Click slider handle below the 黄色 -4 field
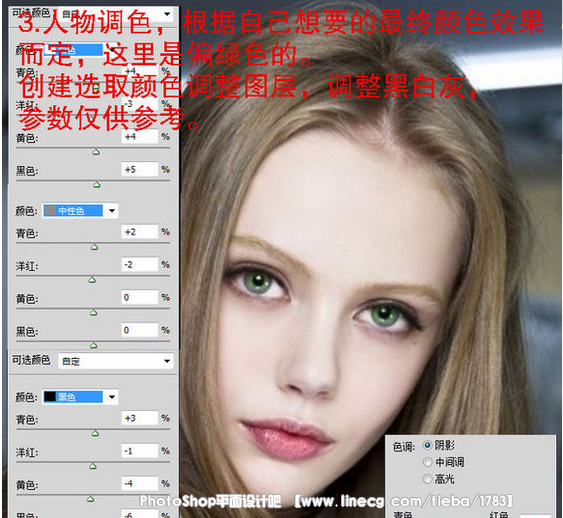 (x=90, y=499)
